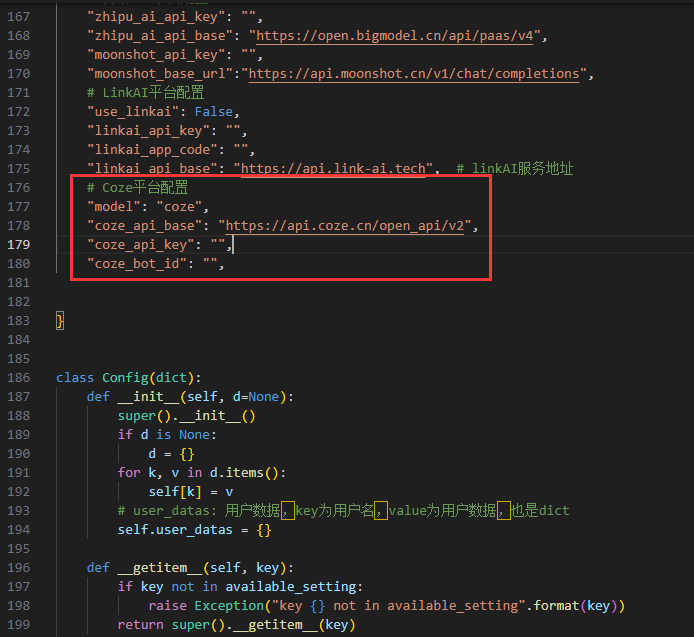Click the __getitem__ method name
Screen dimensions: 694x637
coord(160,567)
